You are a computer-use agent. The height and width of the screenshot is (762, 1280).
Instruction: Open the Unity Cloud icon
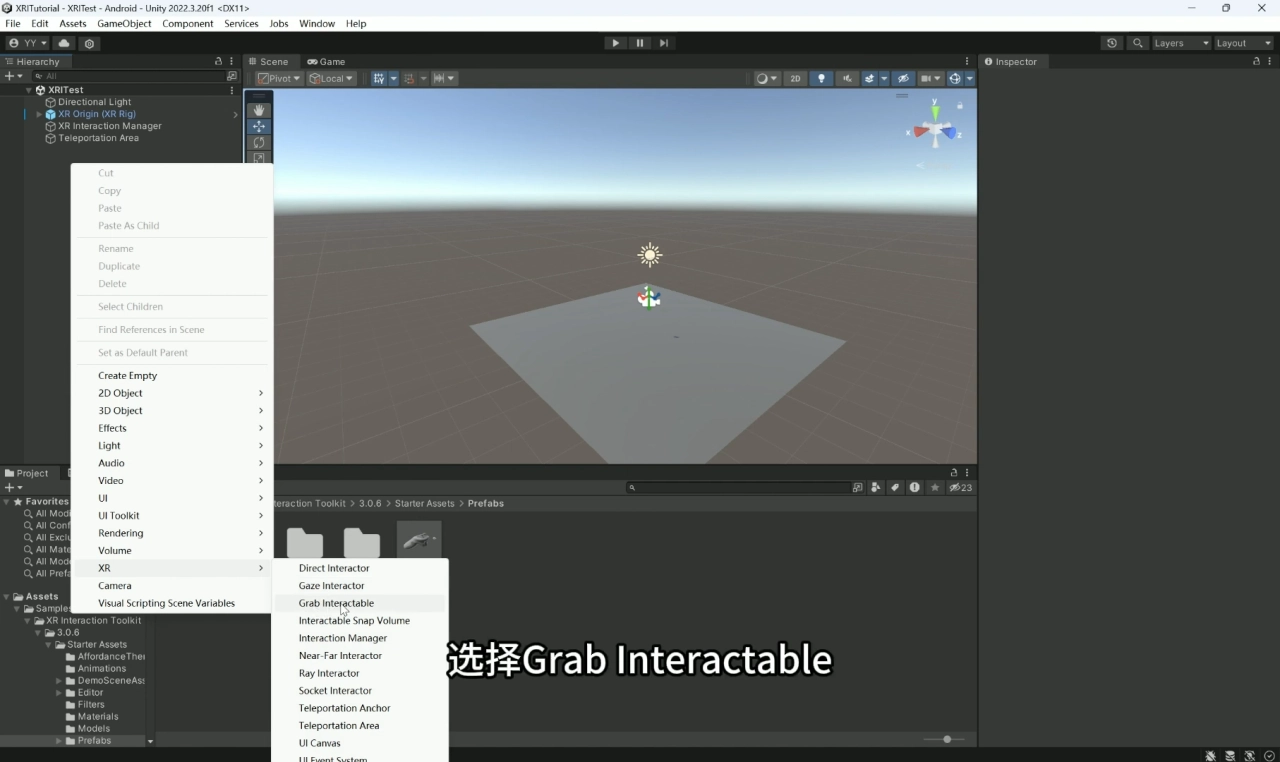click(x=64, y=43)
